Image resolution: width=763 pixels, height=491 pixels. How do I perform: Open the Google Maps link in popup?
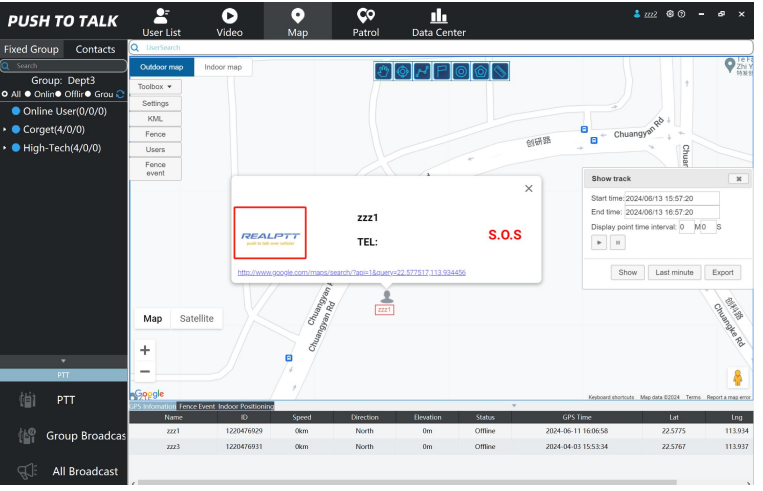pyautogui.click(x=351, y=272)
